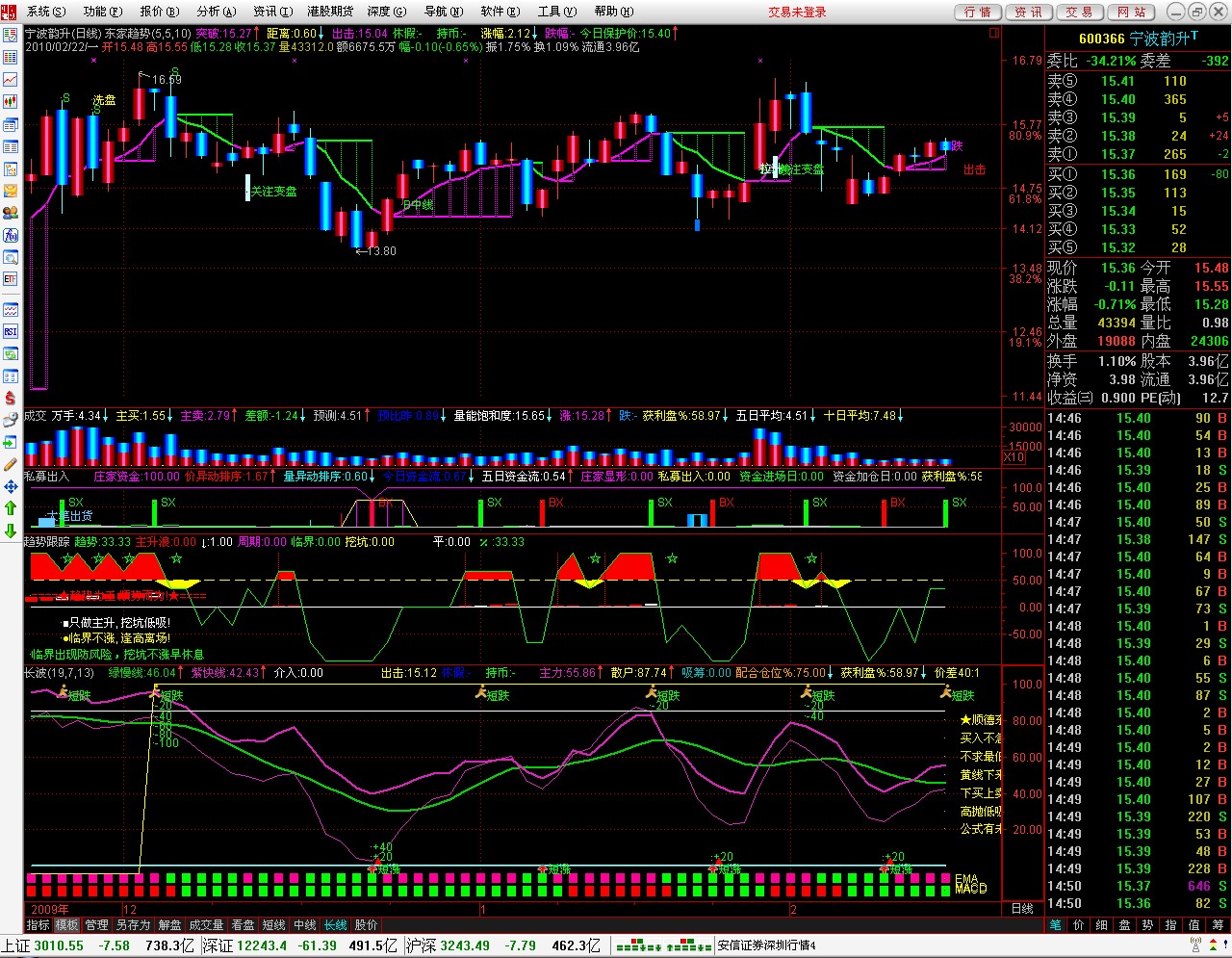Image resolution: width=1232 pixels, height=958 pixels.
Task: Toggle the 笔 tick view tab
Action: 1056,924
